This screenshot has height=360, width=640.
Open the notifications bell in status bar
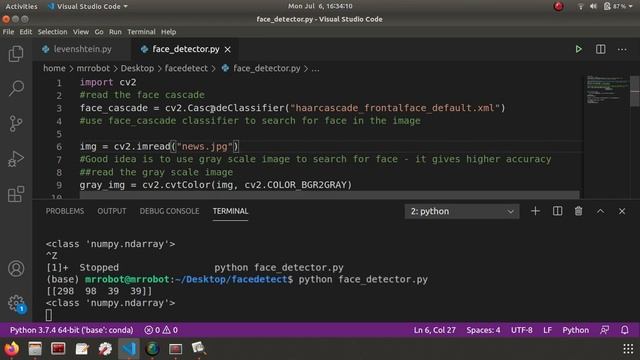(624, 330)
